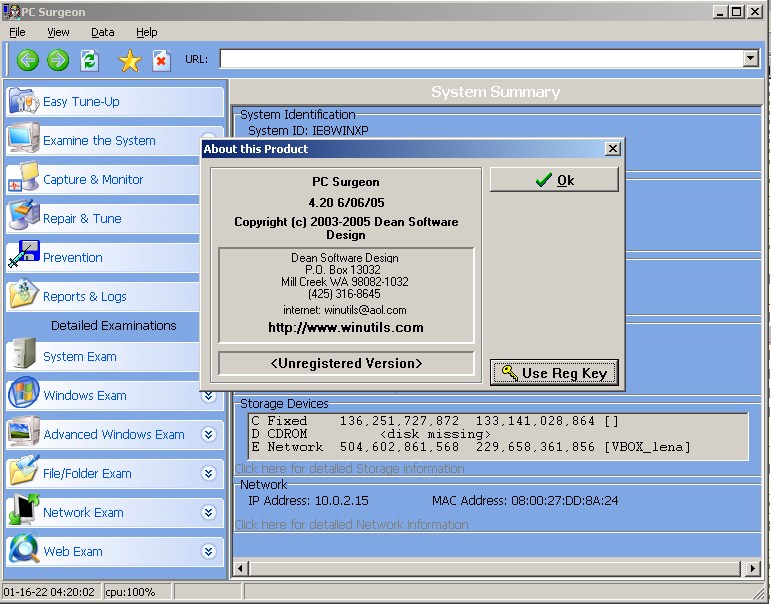771x604 pixels.
Task: Click the yellow star Favorites icon
Action: point(130,60)
